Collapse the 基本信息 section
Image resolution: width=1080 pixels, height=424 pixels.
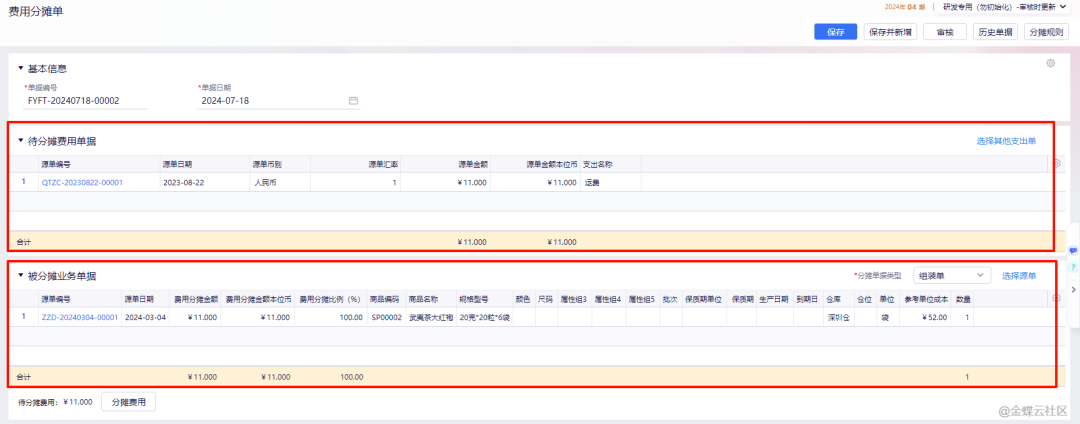[x=20, y=69]
